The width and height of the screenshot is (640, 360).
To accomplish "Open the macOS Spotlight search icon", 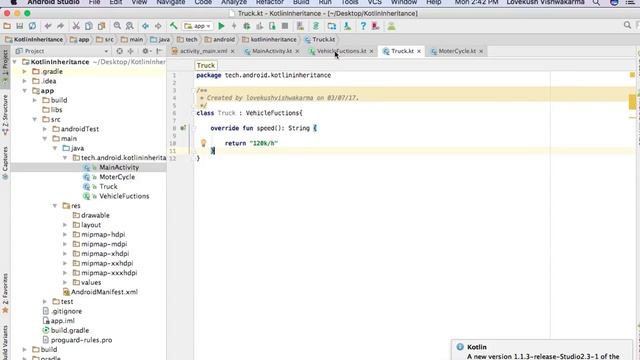I will click(596, 2).
